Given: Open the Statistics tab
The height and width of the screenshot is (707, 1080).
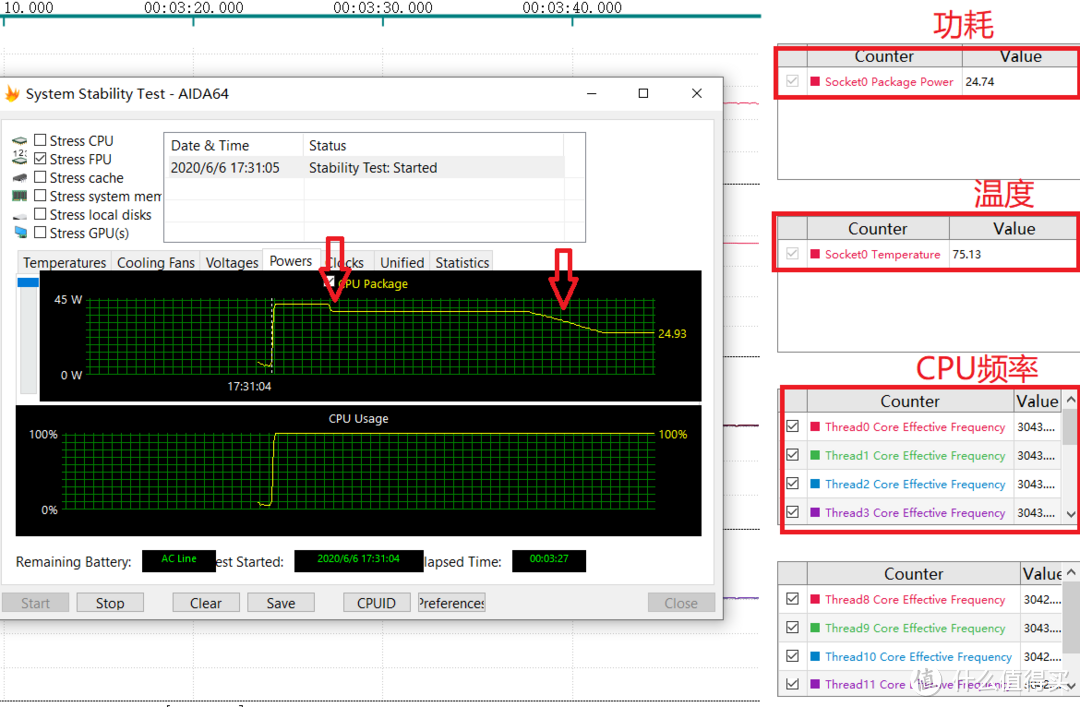Looking at the screenshot, I should click(x=462, y=263).
